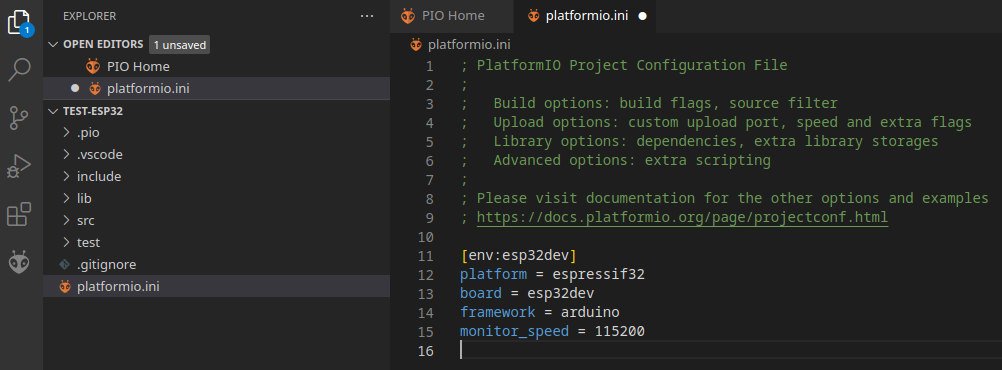1002x370 pixels.
Task: Click the Explorer more actions ellipsis
Action: 367,16
